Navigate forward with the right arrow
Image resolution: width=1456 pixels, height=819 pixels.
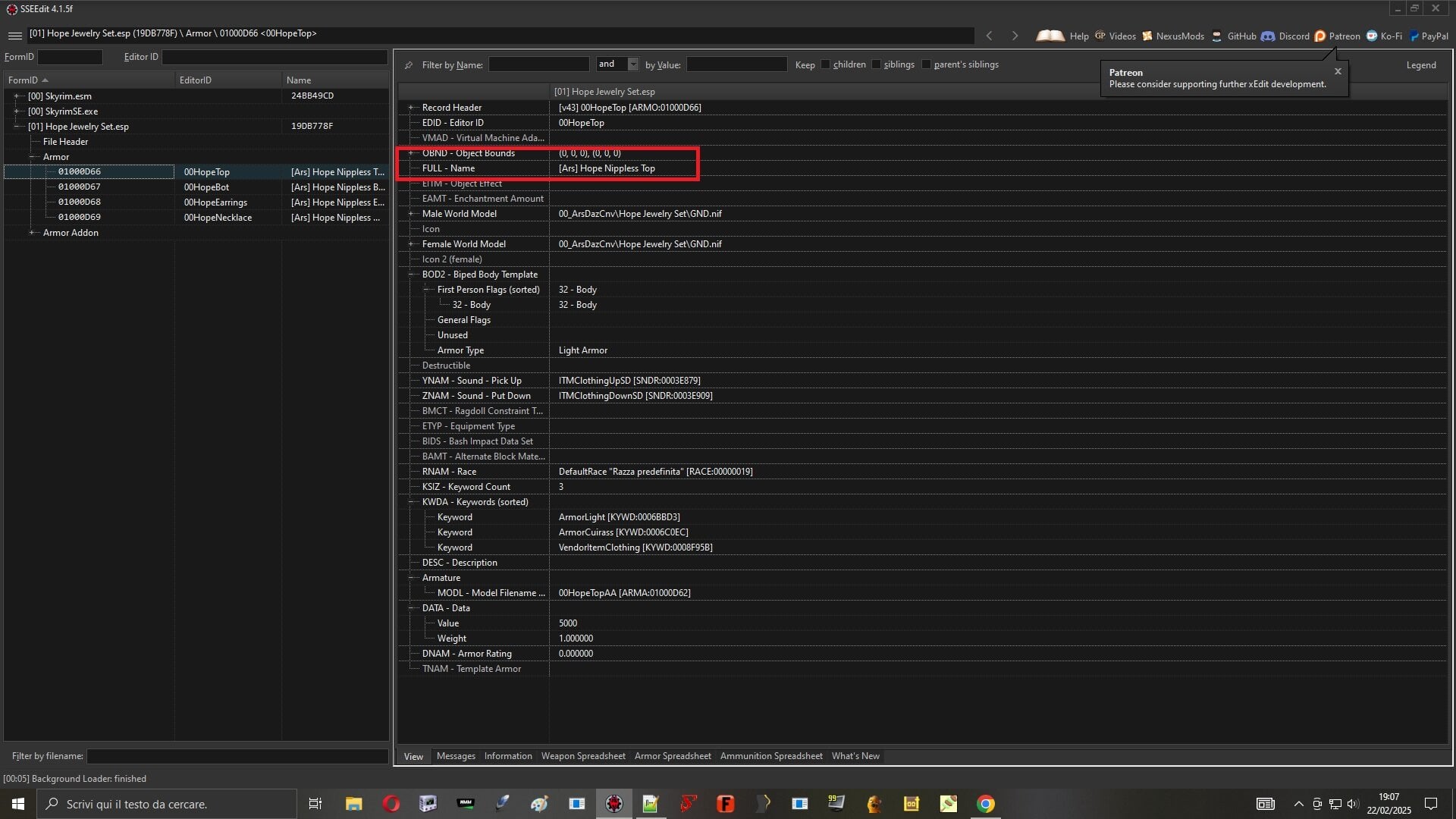[x=1015, y=36]
